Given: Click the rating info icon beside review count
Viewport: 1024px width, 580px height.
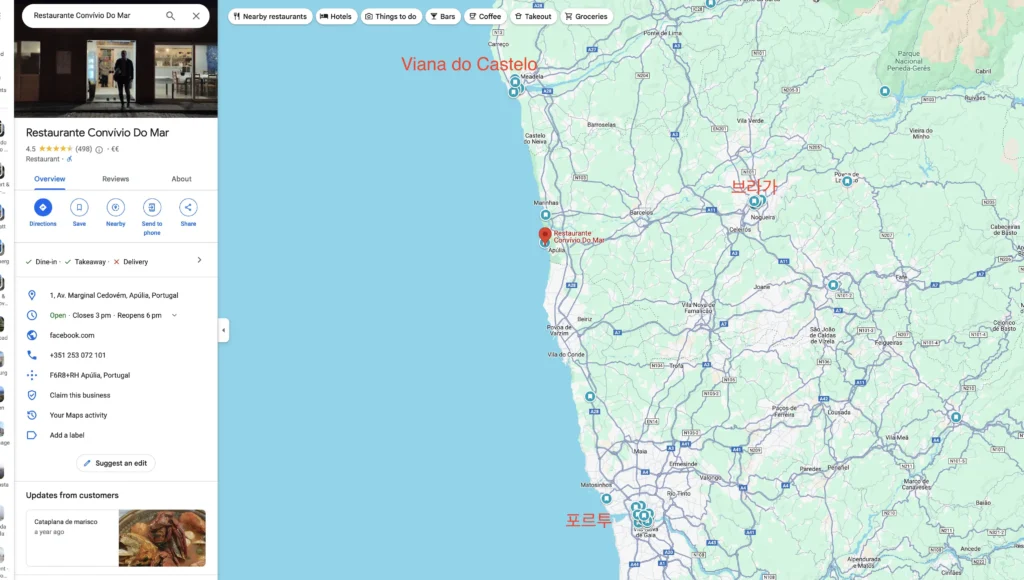Looking at the screenshot, I should coord(99,150).
